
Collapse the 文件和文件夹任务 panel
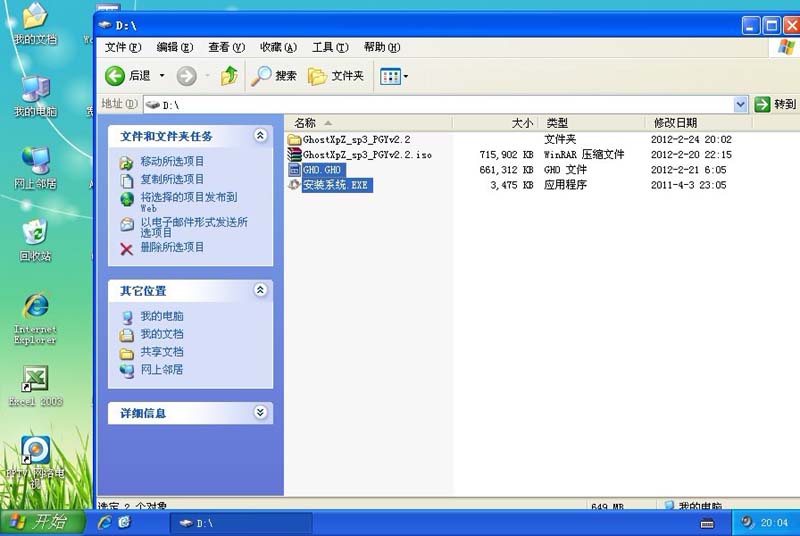pos(260,136)
